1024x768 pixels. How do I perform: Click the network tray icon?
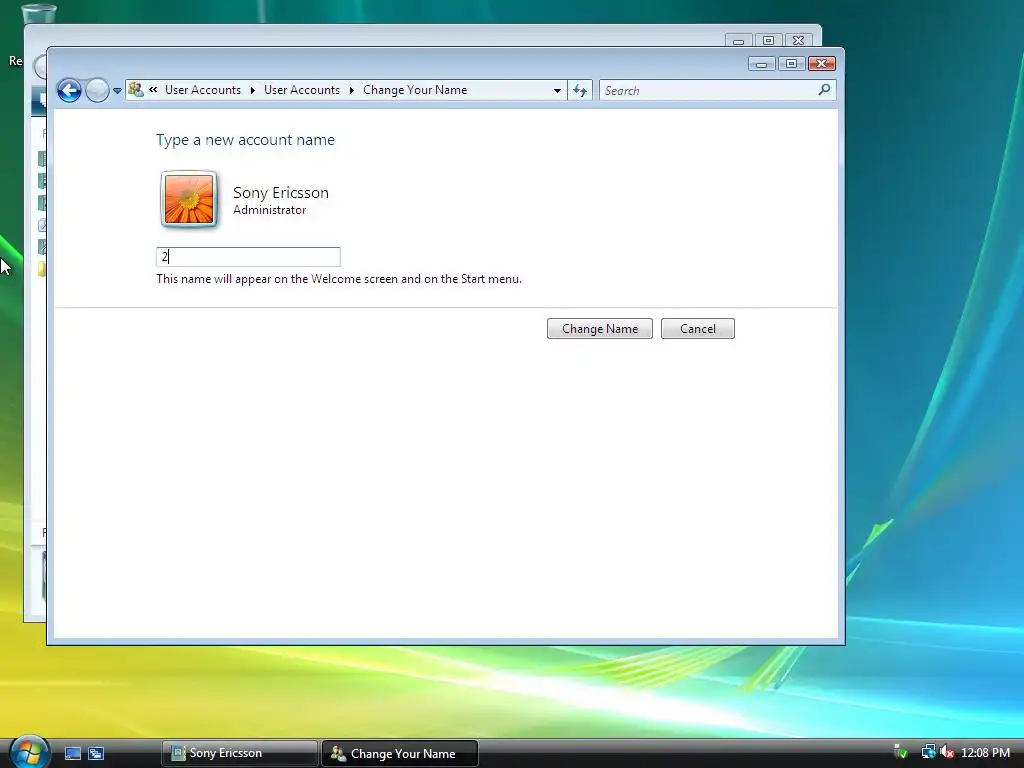coord(928,752)
